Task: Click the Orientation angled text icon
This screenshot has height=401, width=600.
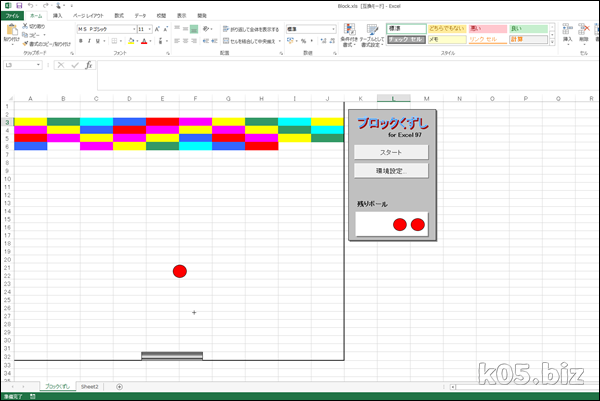Action: (206, 29)
